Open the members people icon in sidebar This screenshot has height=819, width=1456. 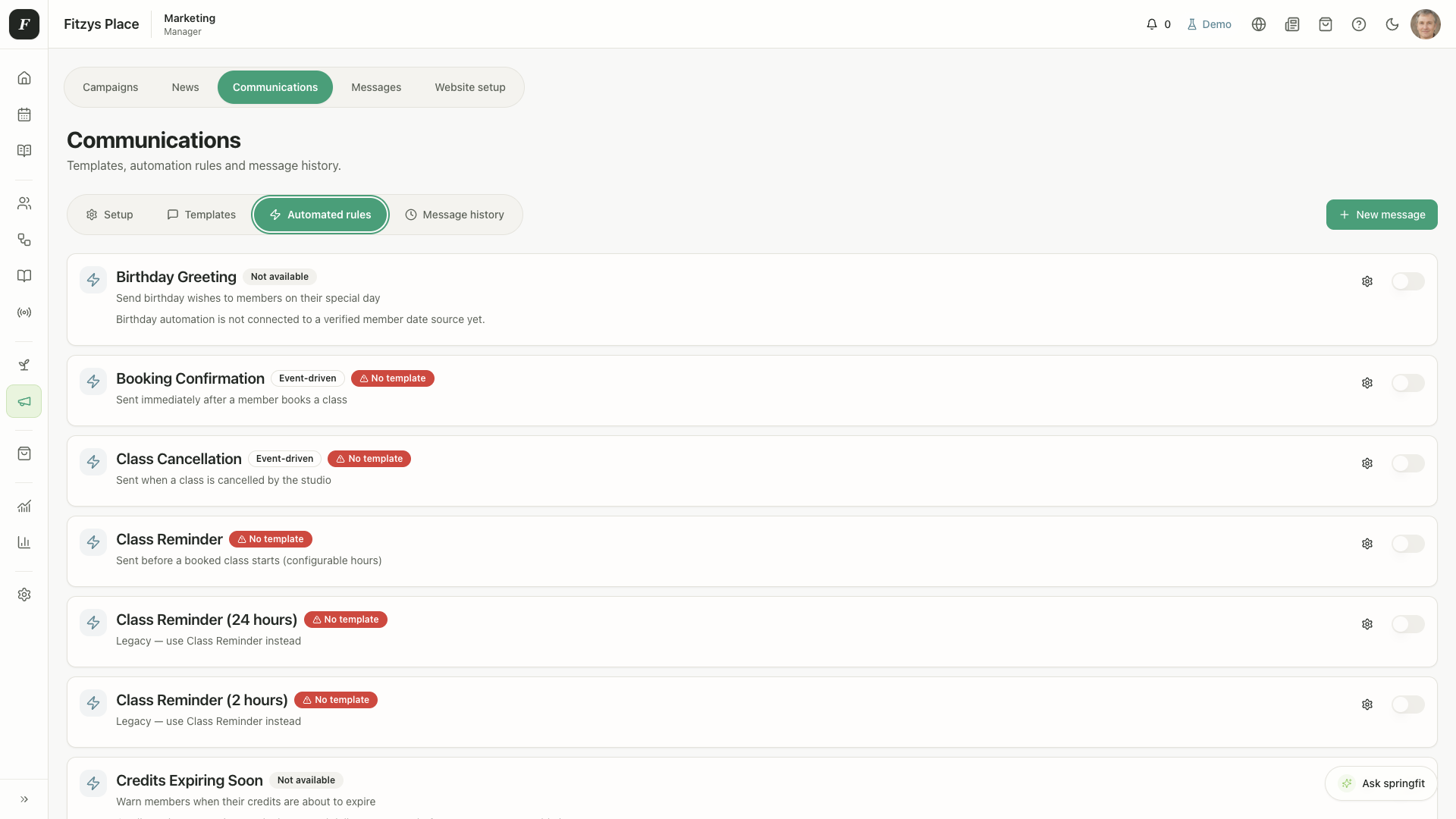tap(24, 203)
